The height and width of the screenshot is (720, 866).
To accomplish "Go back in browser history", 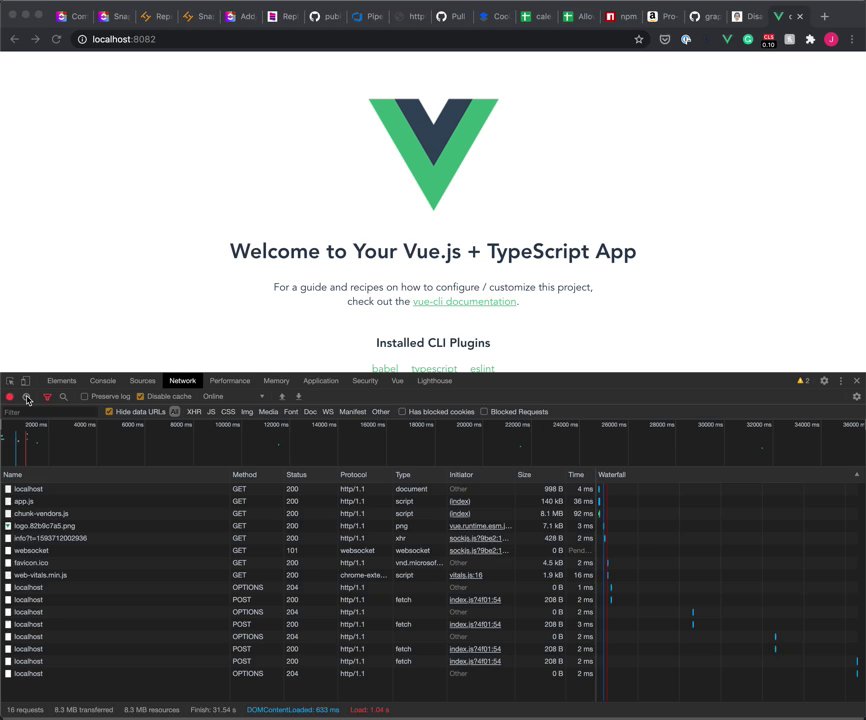I will (x=15, y=39).
